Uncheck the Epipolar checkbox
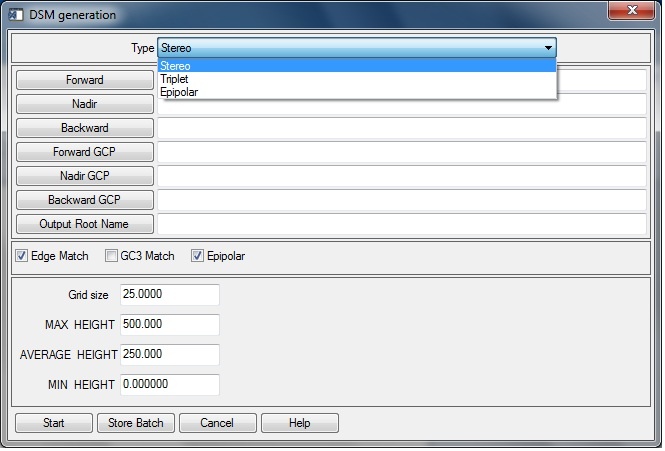 tap(197, 256)
